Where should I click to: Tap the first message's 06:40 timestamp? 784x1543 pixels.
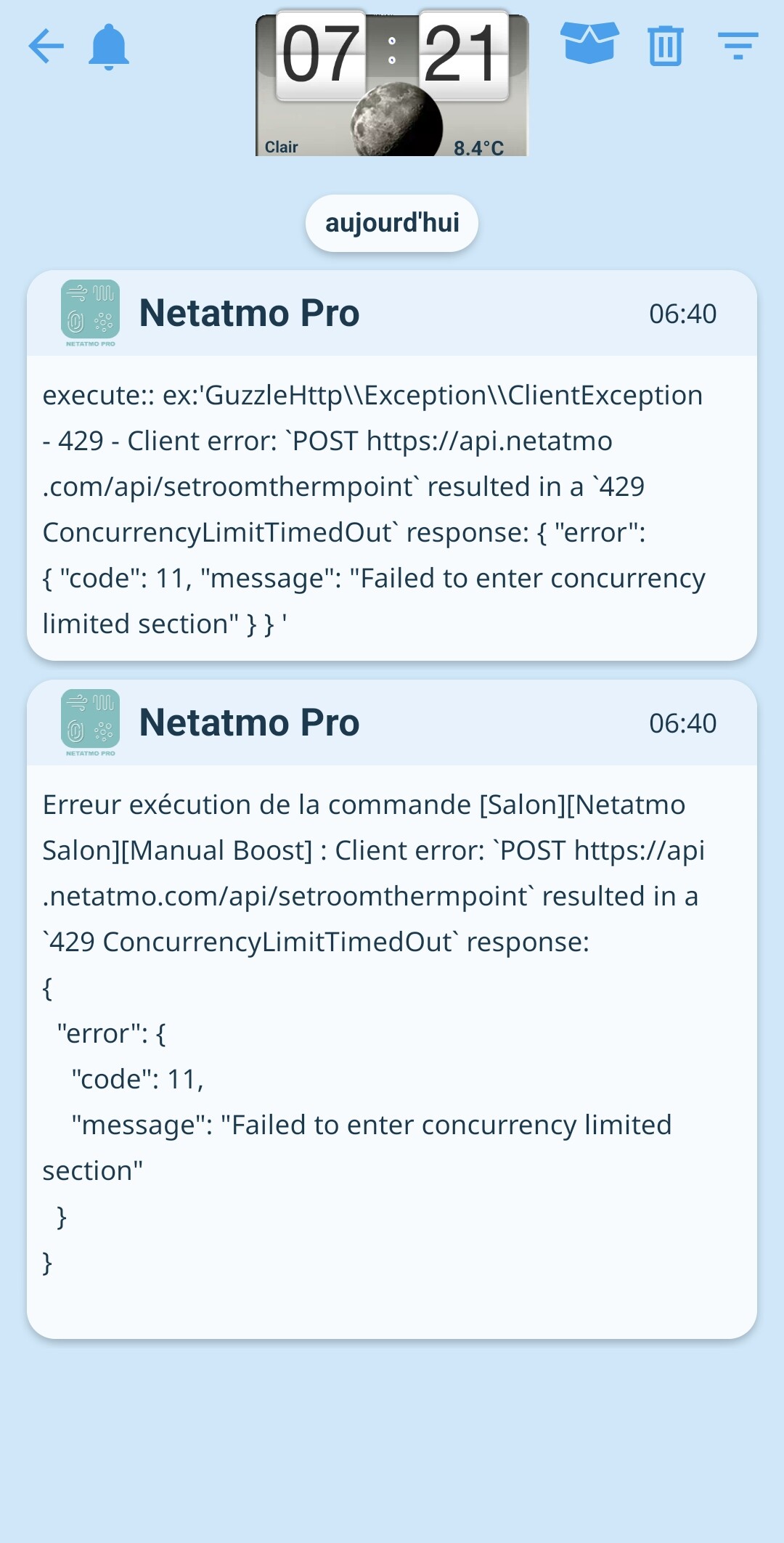click(682, 314)
